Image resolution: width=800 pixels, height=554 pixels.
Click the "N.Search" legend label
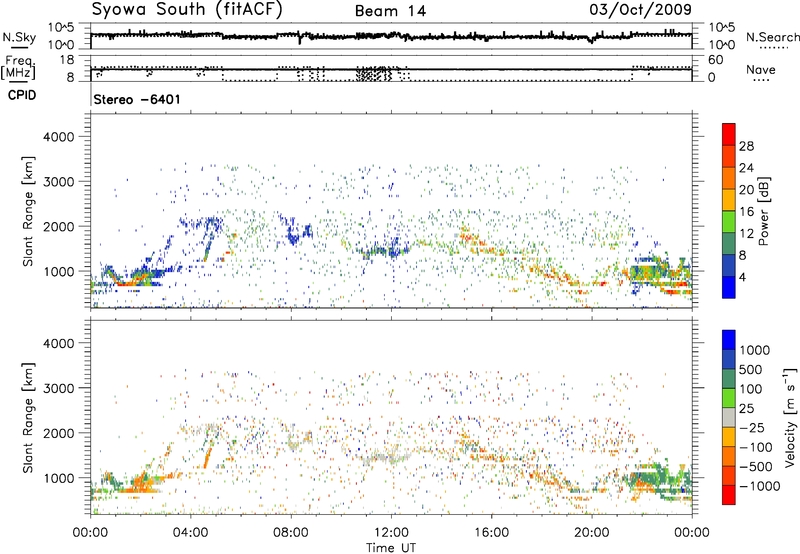click(x=772, y=37)
